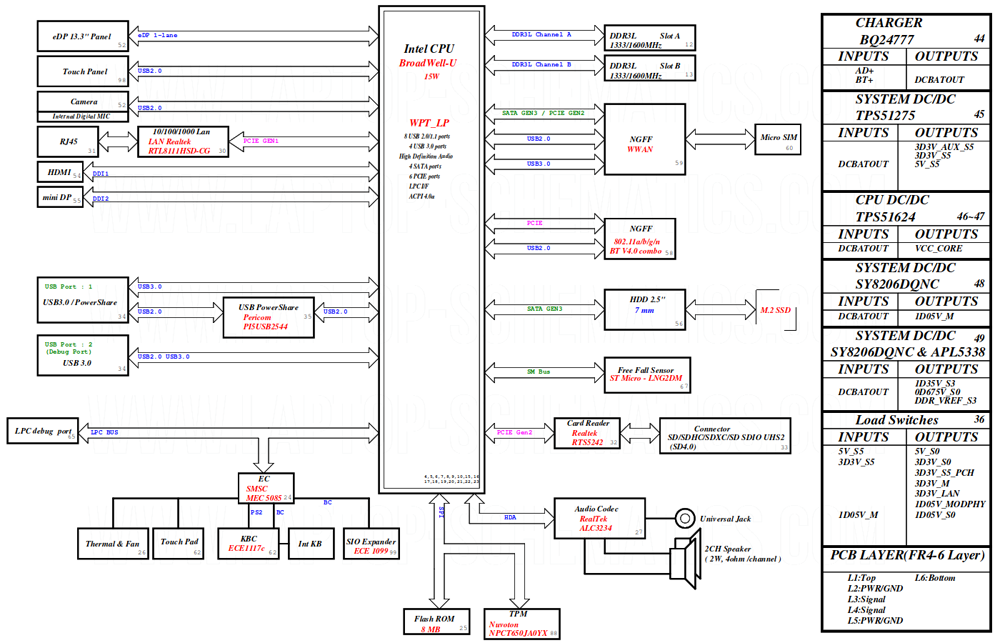Select the Internal Digital MIC label
The width and height of the screenshot is (1000, 643).
(x=81, y=117)
